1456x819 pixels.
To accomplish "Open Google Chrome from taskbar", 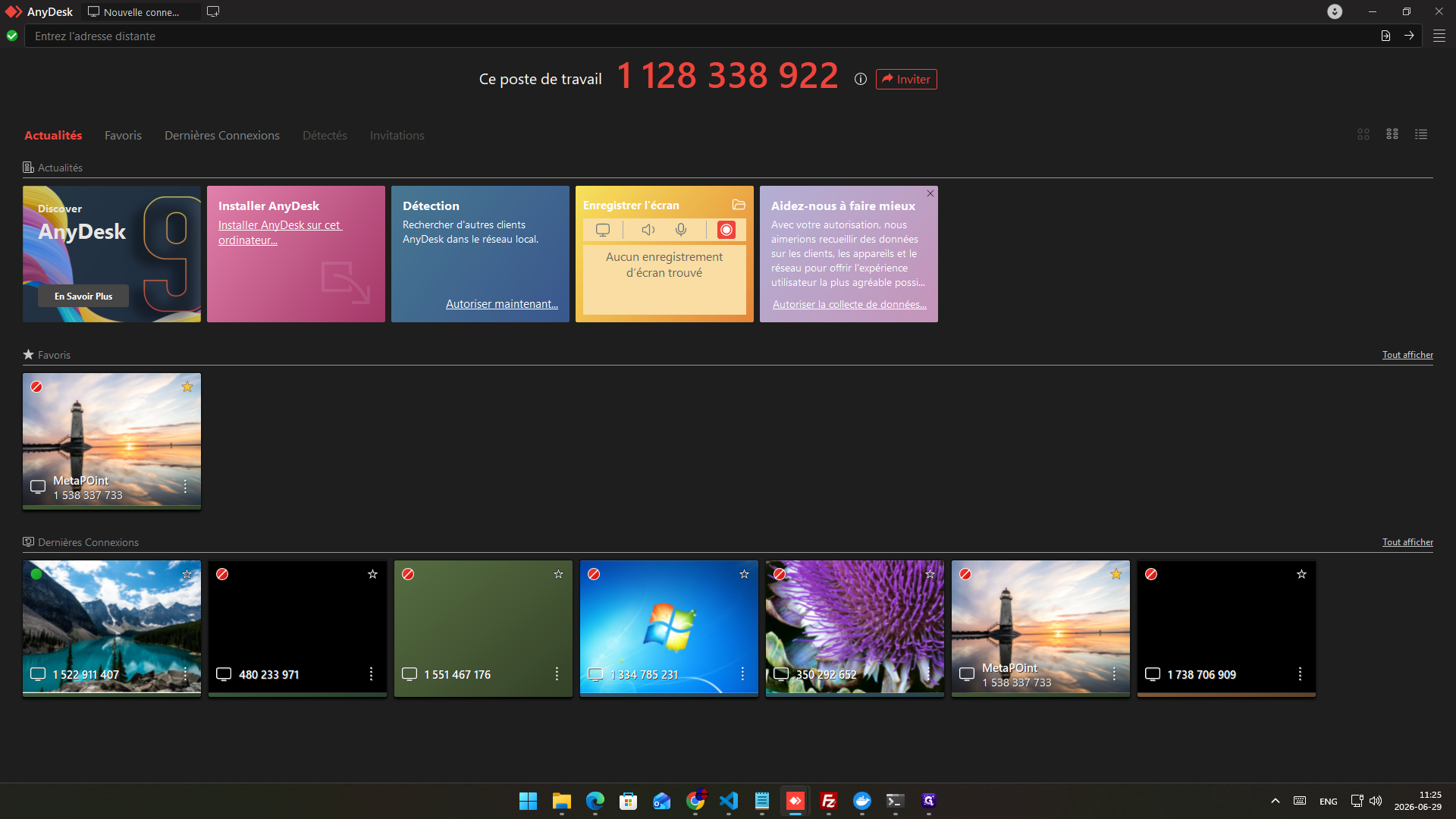I will click(695, 801).
